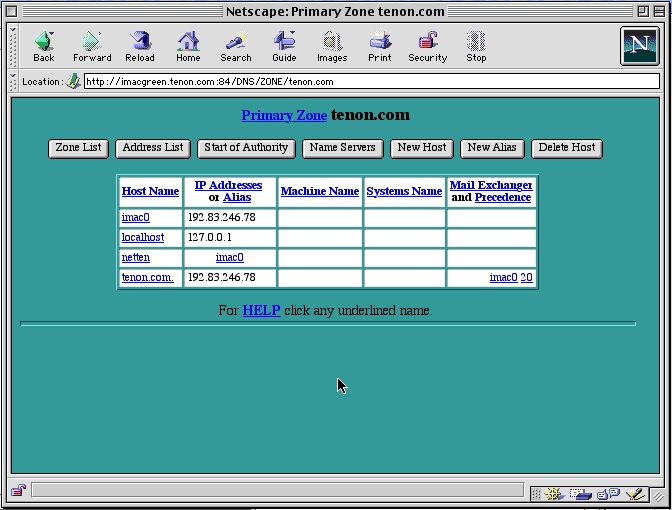Go back using the Back toolbar icon
Image resolution: width=672 pixels, height=510 pixels.
[44, 46]
